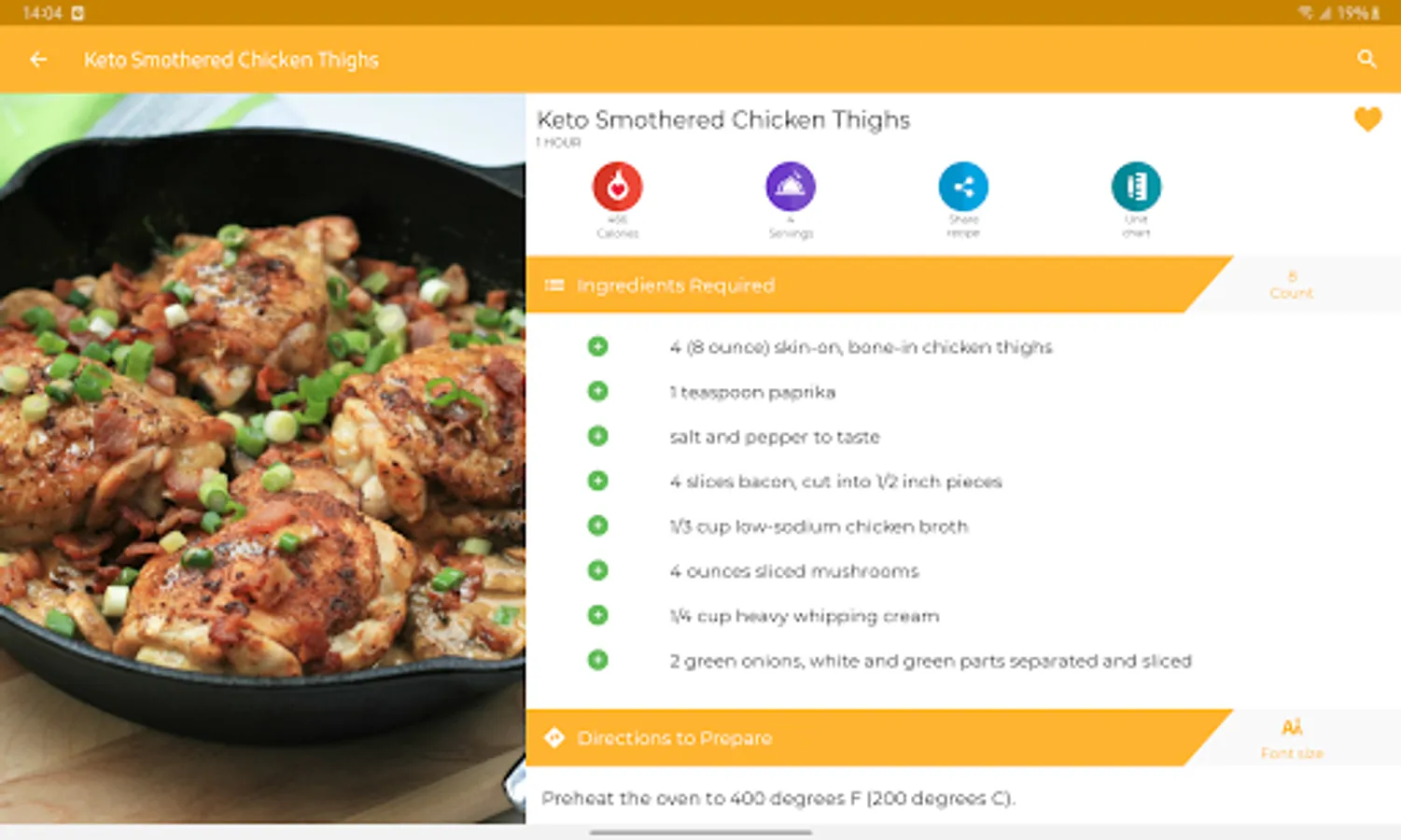Add green onions with green plus icon
This screenshot has height=840, width=1401.
point(597,660)
